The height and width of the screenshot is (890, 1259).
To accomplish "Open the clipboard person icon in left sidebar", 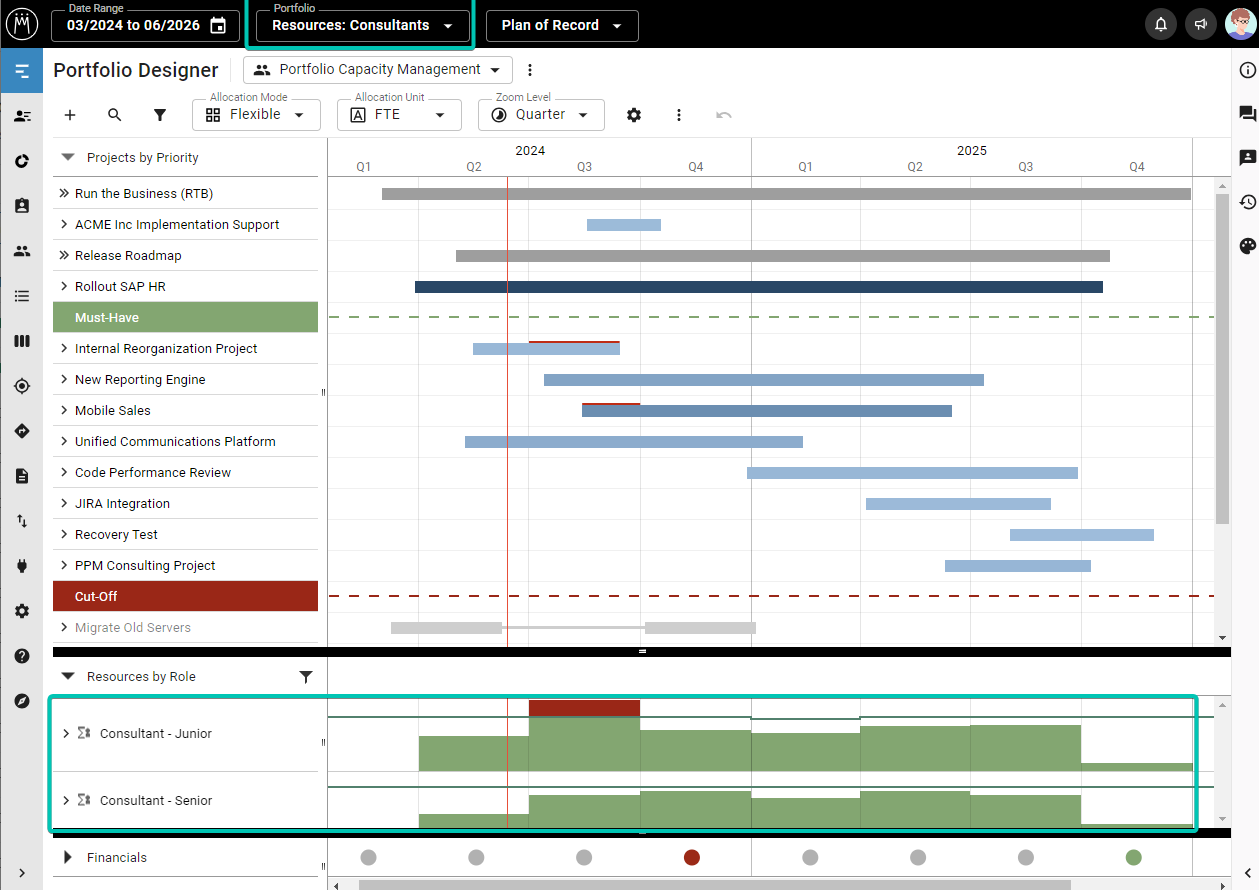I will [22, 205].
